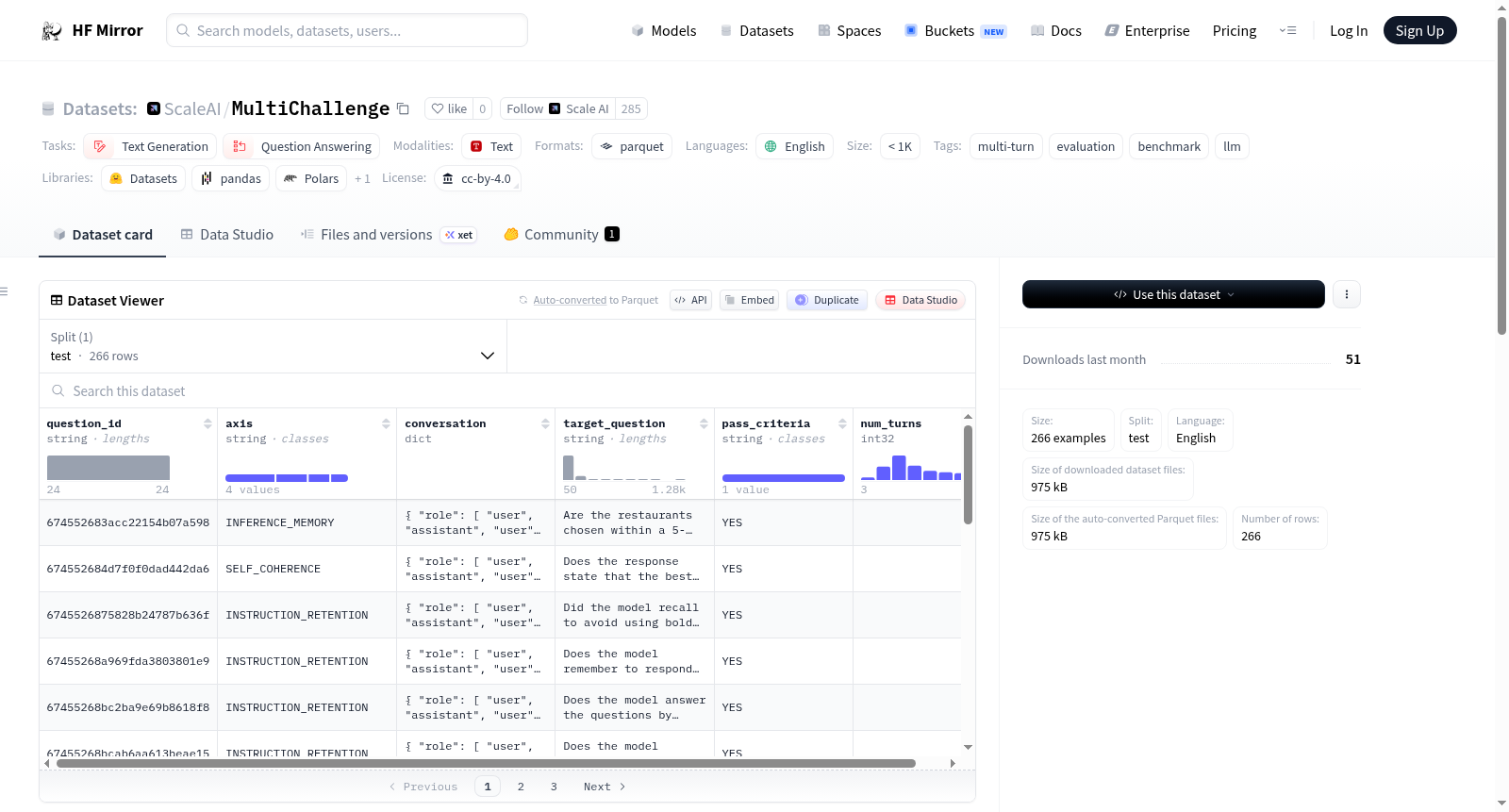The height and width of the screenshot is (812, 1509).
Task: Click the search magnifier icon in dataset viewer
Action: [x=58, y=391]
